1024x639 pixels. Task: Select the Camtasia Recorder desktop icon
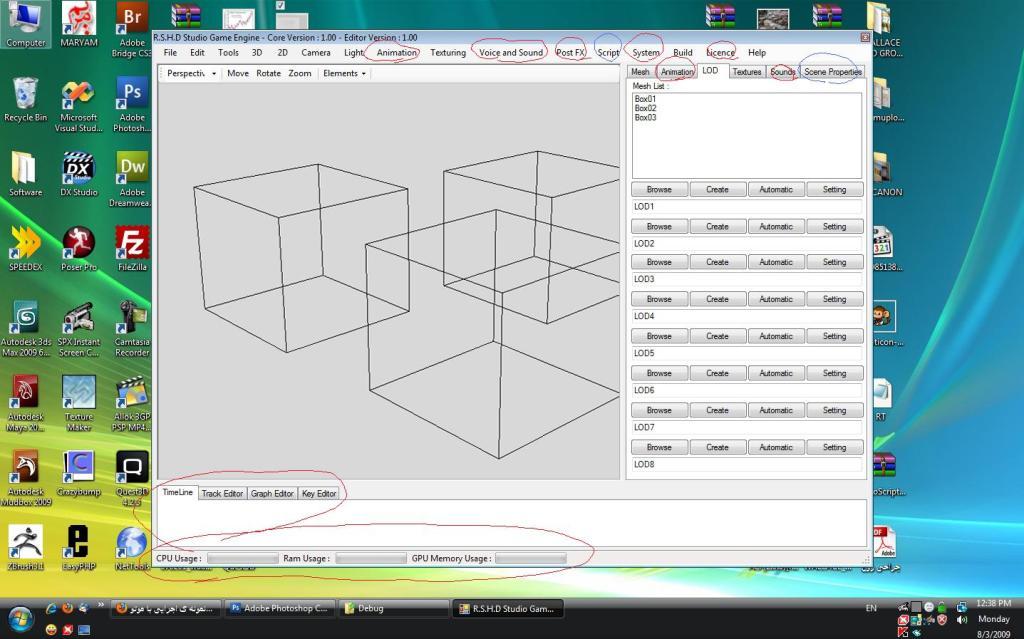click(x=132, y=321)
